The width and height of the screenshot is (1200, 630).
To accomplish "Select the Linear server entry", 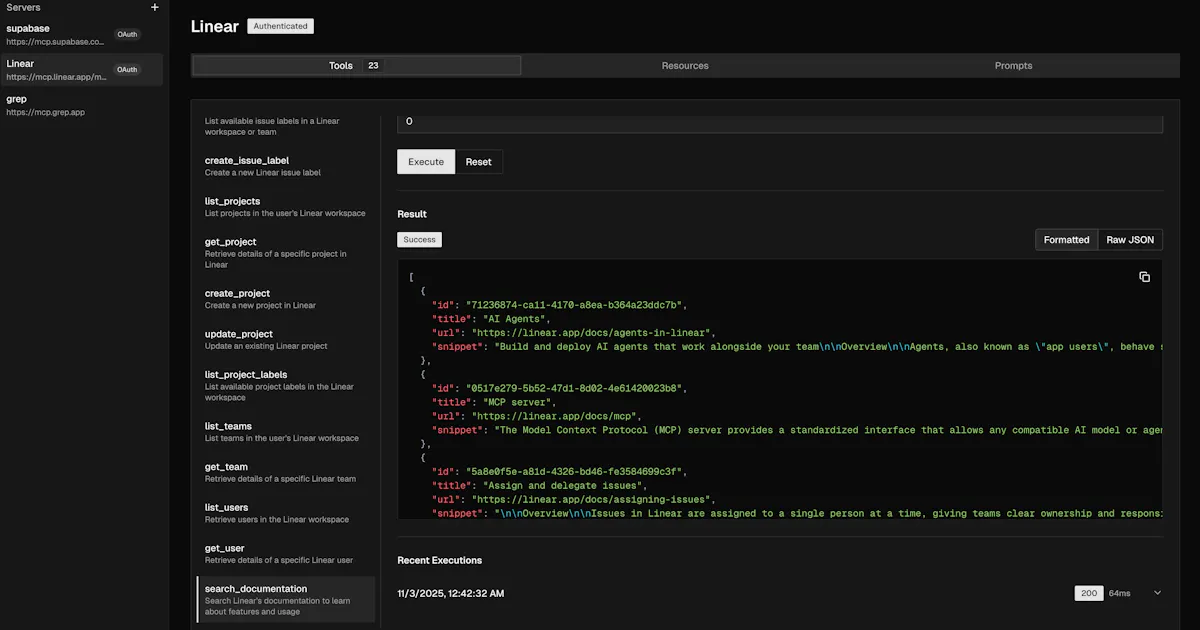I will [x=81, y=69].
